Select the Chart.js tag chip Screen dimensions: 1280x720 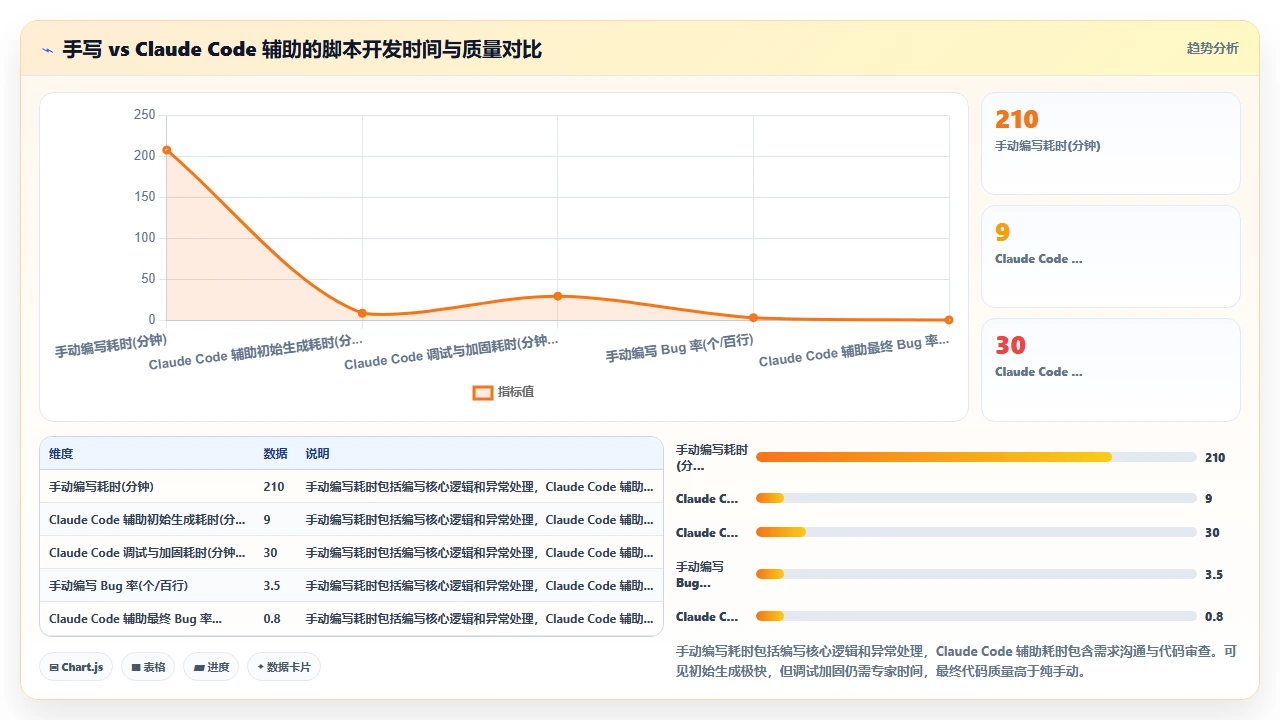pos(76,667)
